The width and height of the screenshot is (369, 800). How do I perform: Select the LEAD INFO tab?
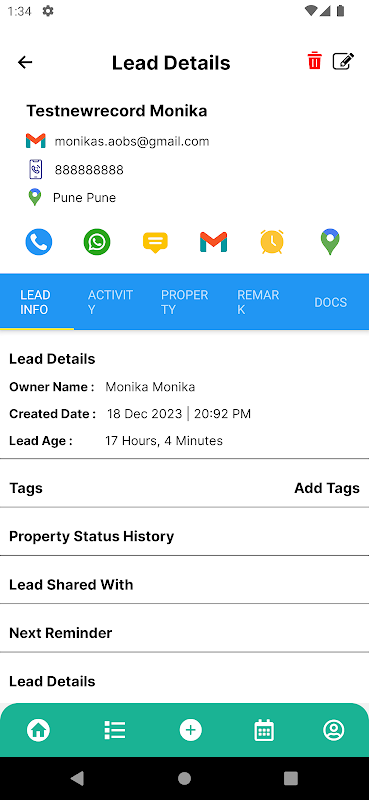pos(37,302)
